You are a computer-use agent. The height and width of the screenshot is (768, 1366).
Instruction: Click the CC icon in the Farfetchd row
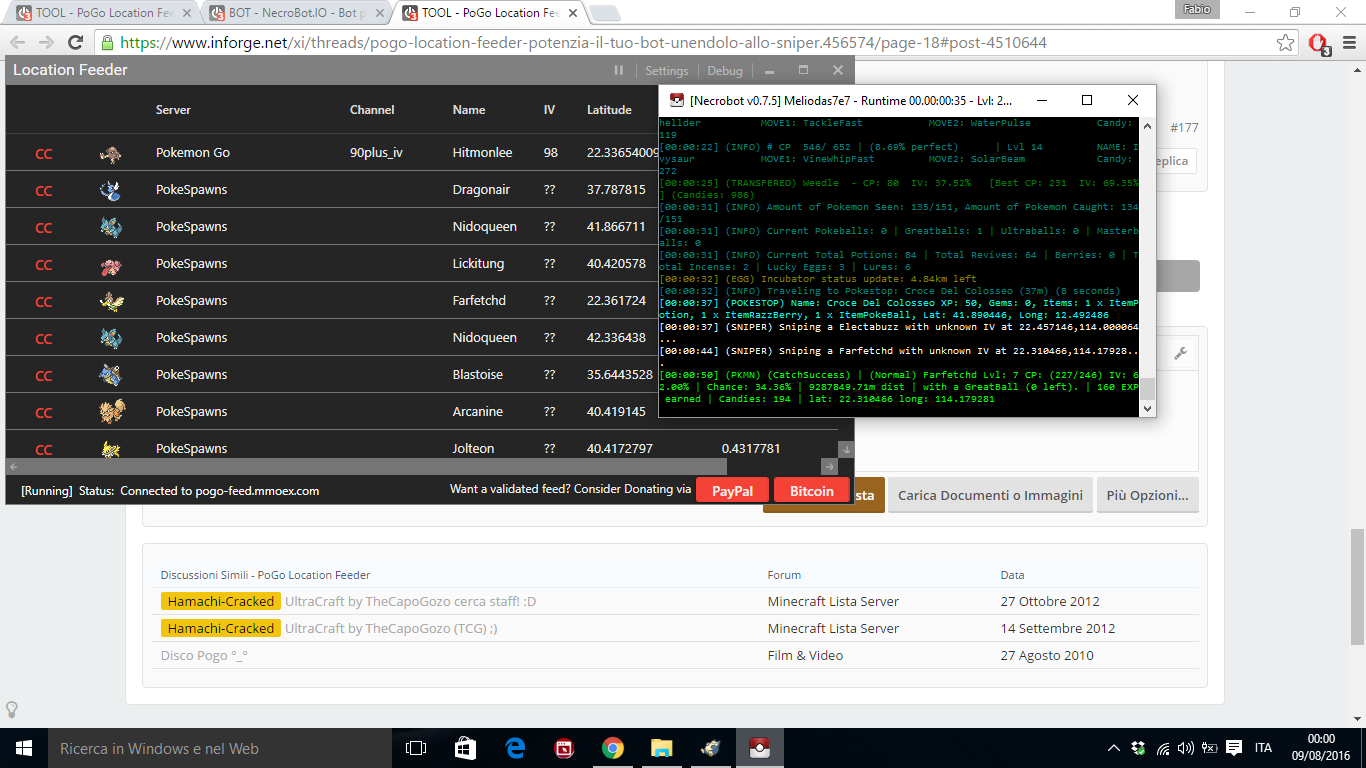(x=44, y=301)
